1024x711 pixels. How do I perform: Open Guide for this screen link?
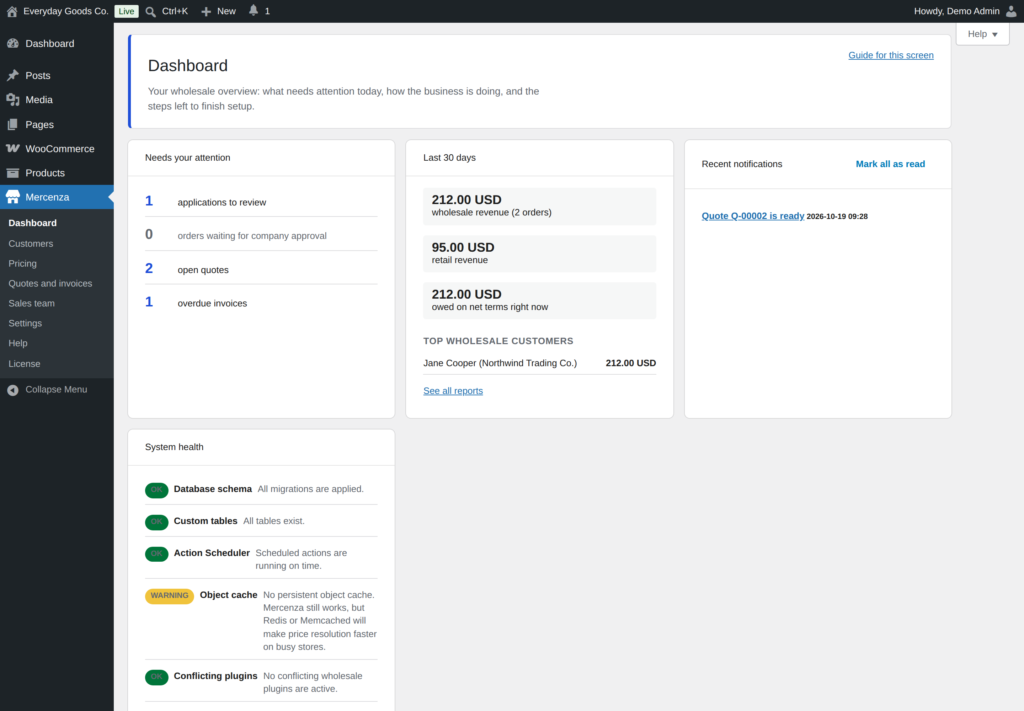(891, 55)
